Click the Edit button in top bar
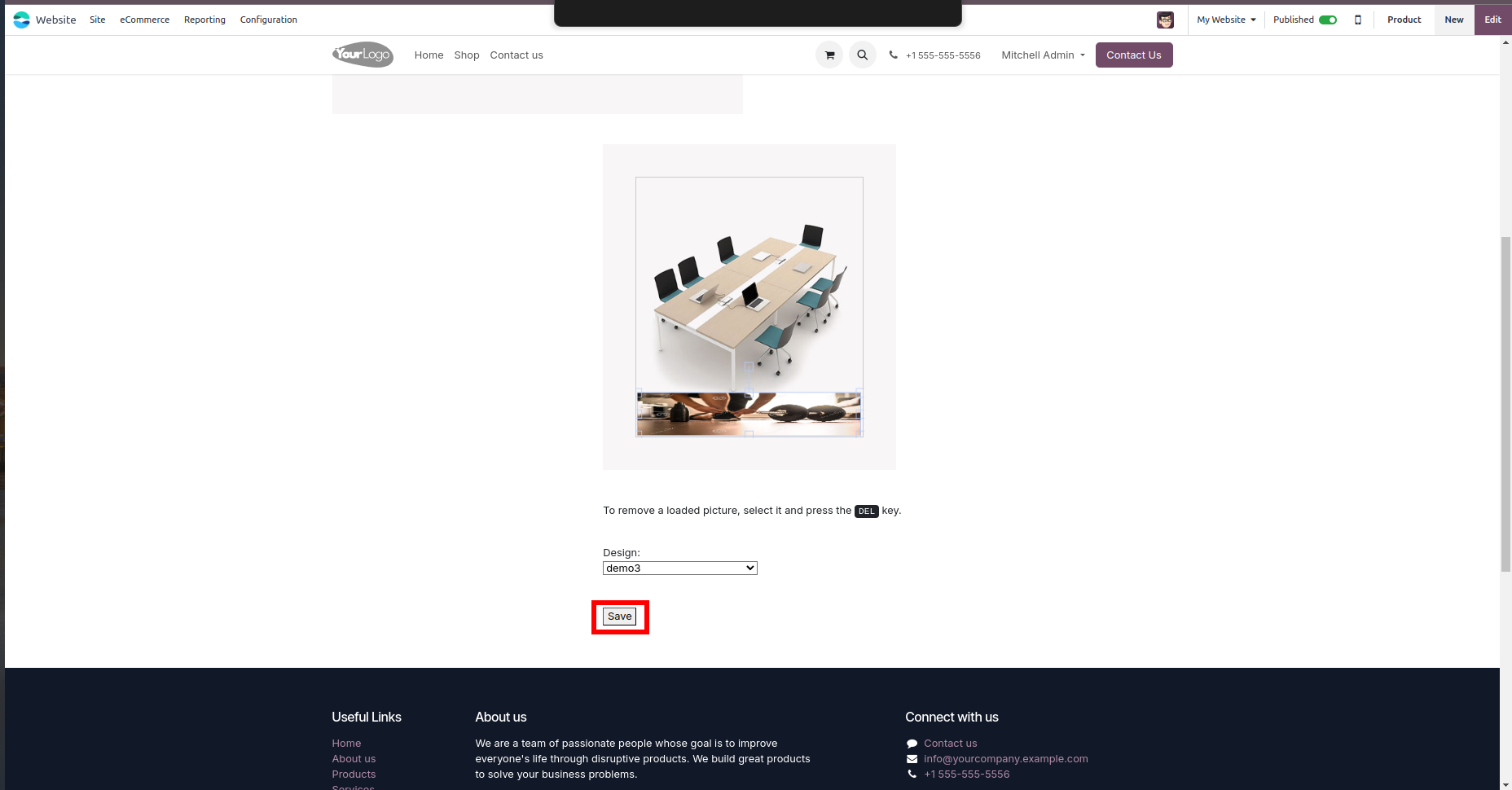The image size is (1512, 790). pyautogui.click(x=1492, y=20)
